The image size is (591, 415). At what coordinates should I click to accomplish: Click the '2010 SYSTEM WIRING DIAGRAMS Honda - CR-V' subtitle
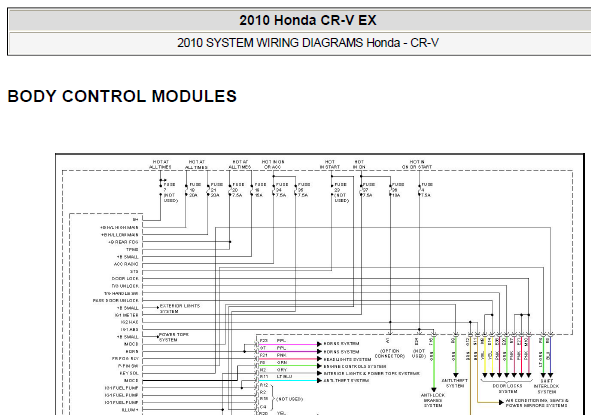point(308,43)
